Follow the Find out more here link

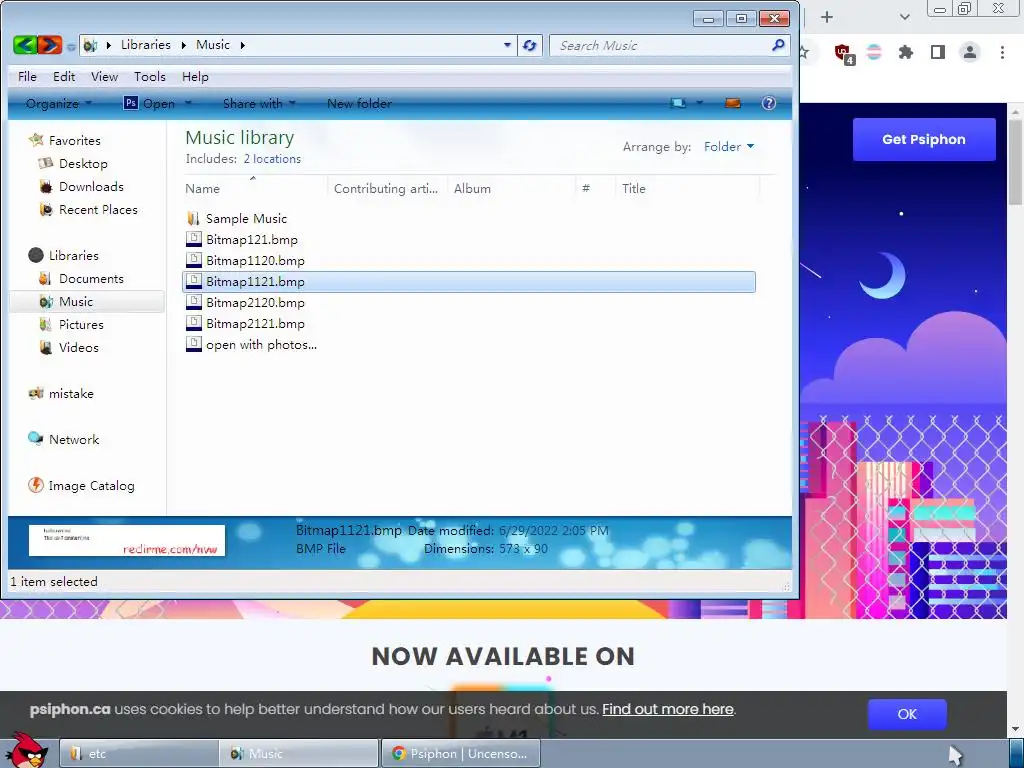667,709
